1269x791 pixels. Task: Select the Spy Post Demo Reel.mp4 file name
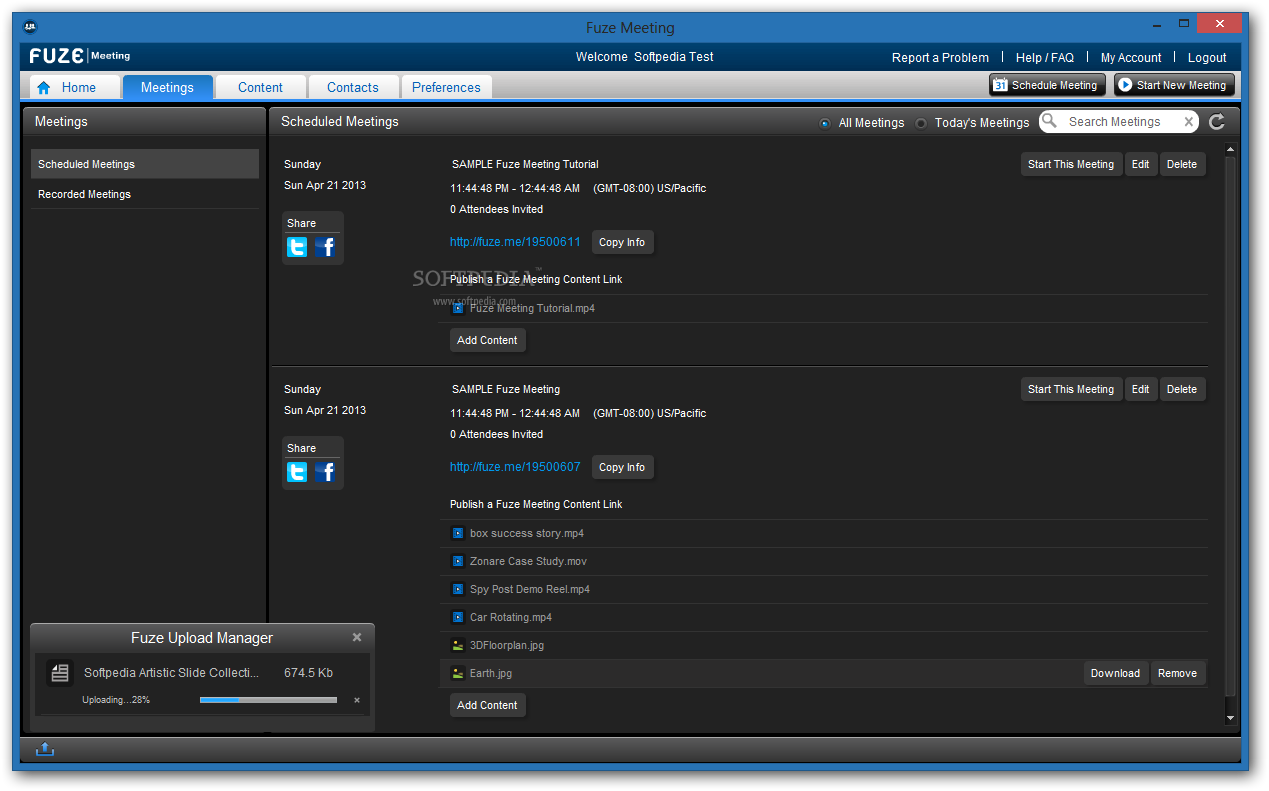[x=530, y=589]
